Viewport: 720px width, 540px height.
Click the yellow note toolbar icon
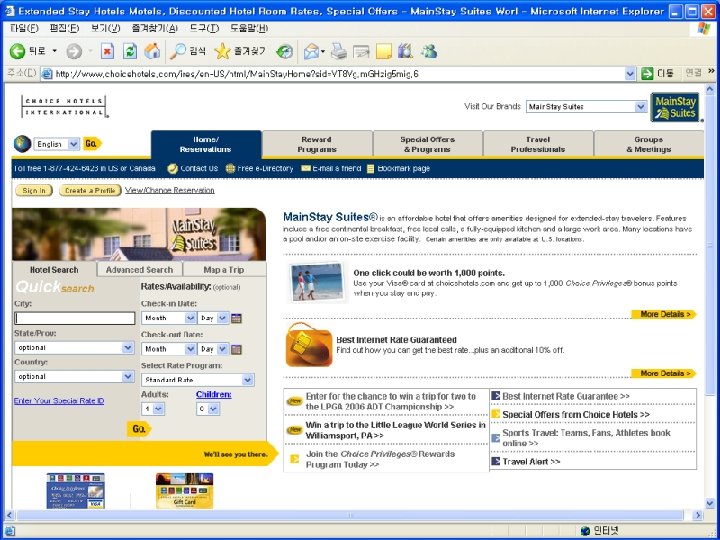384,51
